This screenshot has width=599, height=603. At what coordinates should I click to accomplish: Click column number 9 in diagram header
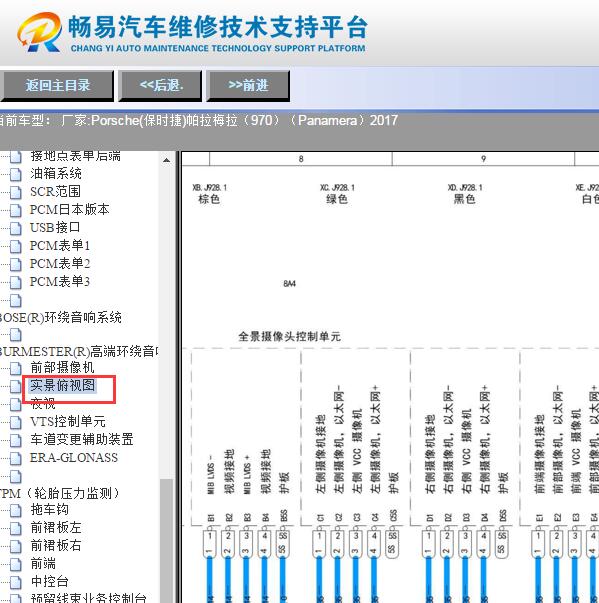point(483,159)
